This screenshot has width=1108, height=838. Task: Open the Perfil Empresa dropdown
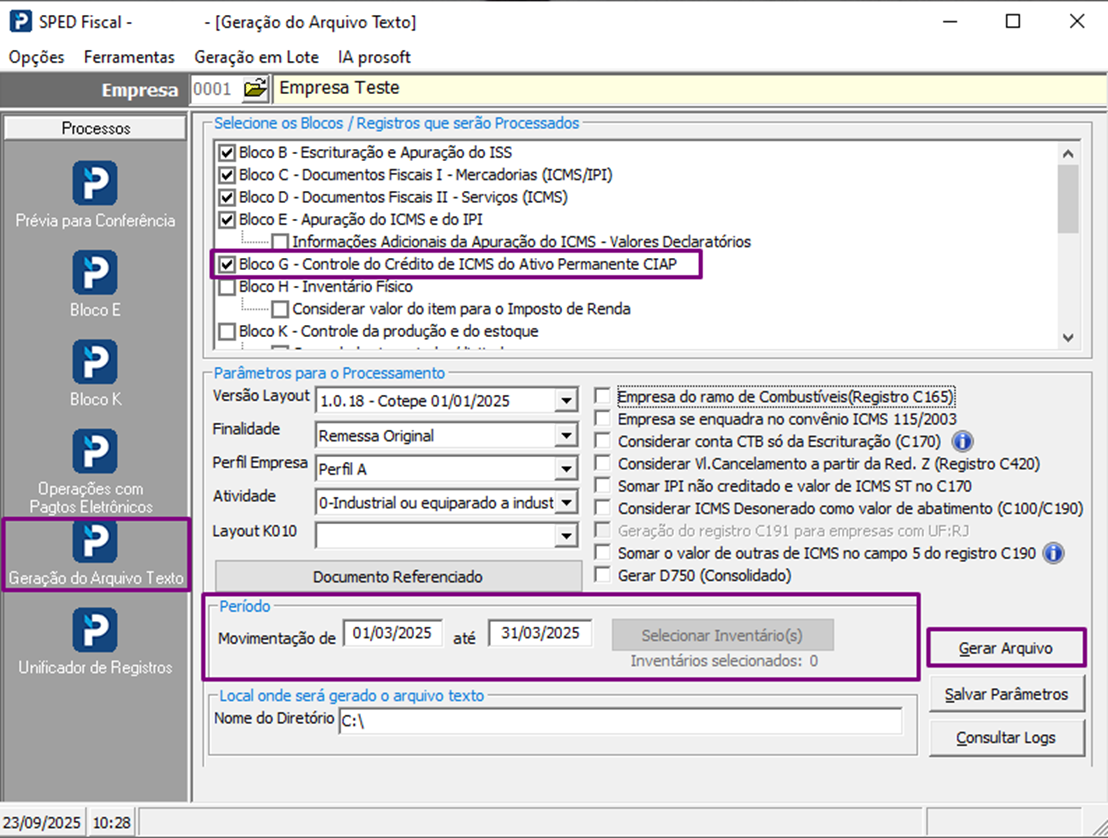coord(567,469)
